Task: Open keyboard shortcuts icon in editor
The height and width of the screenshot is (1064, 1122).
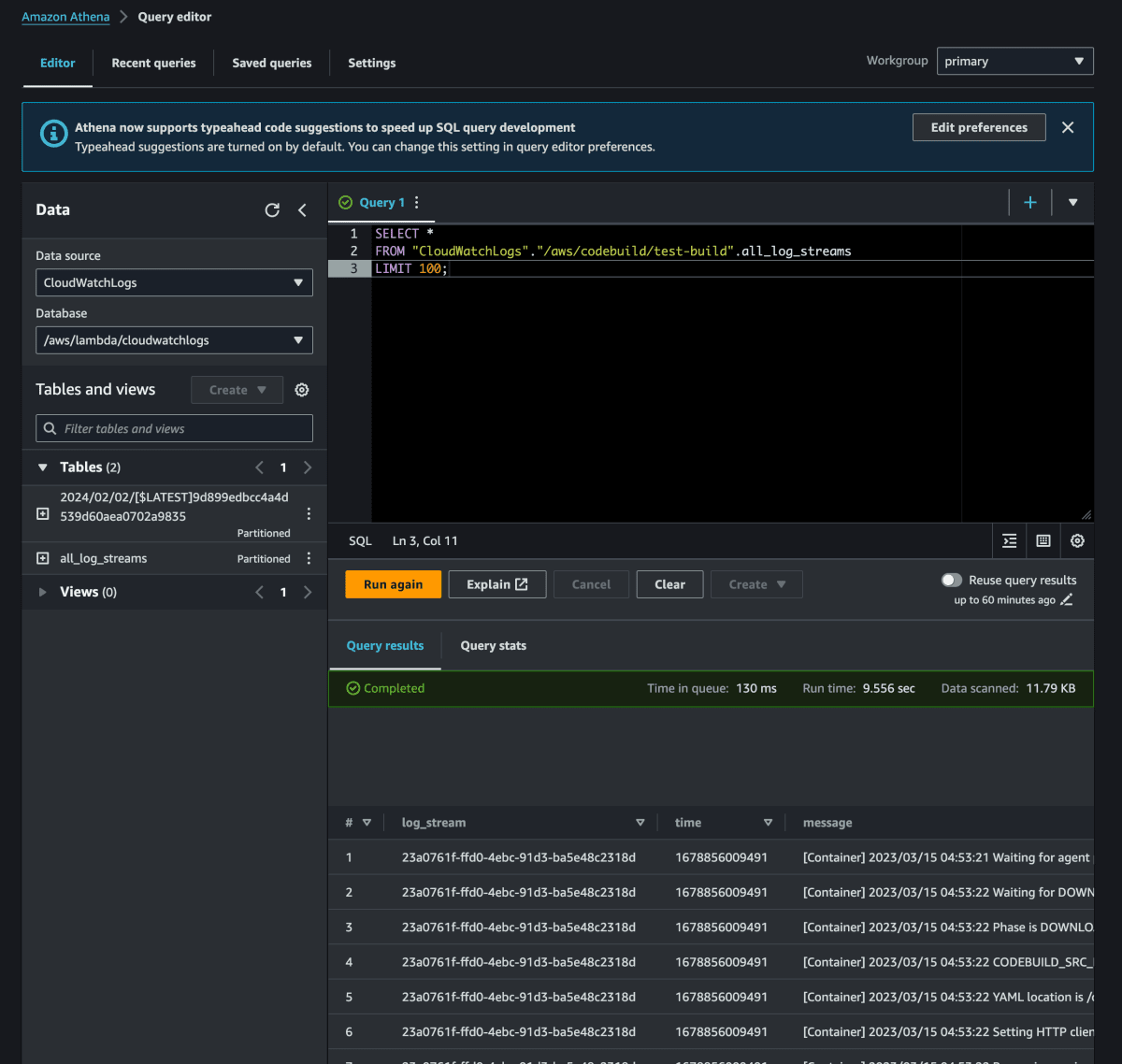Action: [1043, 541]
